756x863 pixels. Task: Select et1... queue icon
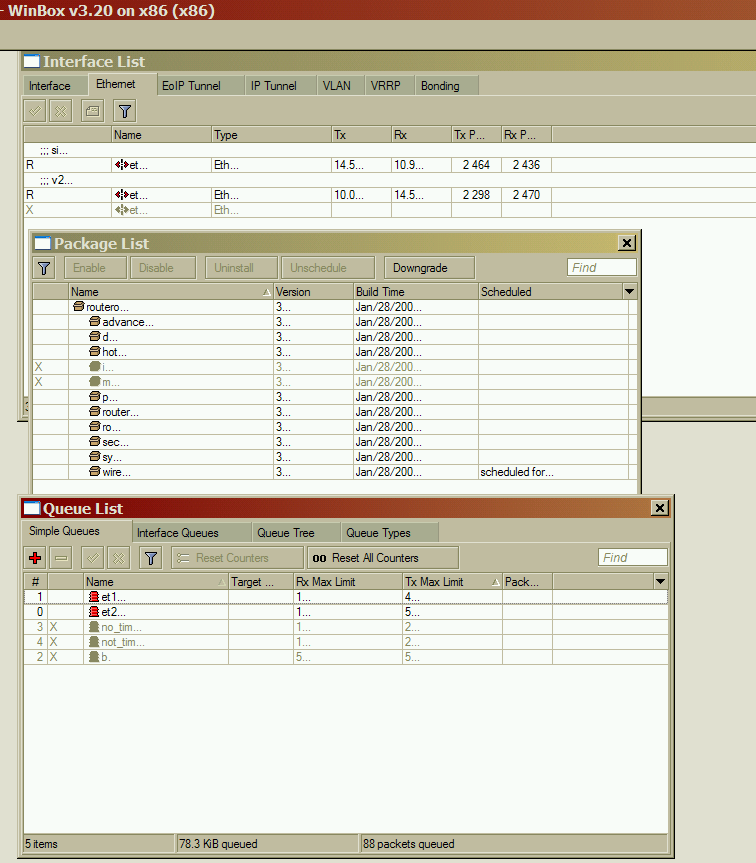[x=94, y=597]
